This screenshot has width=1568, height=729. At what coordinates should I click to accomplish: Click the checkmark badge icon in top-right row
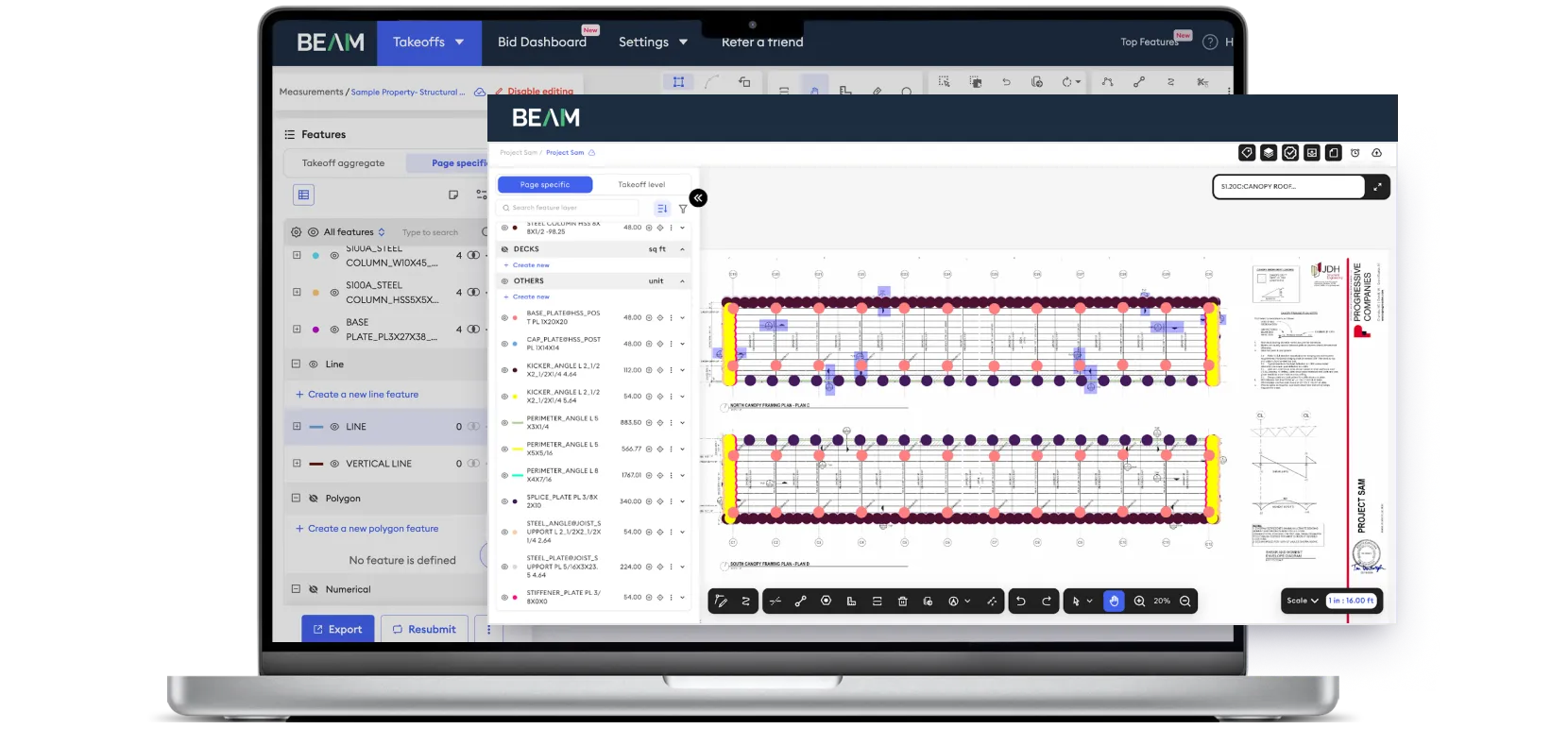point(1290,153)
